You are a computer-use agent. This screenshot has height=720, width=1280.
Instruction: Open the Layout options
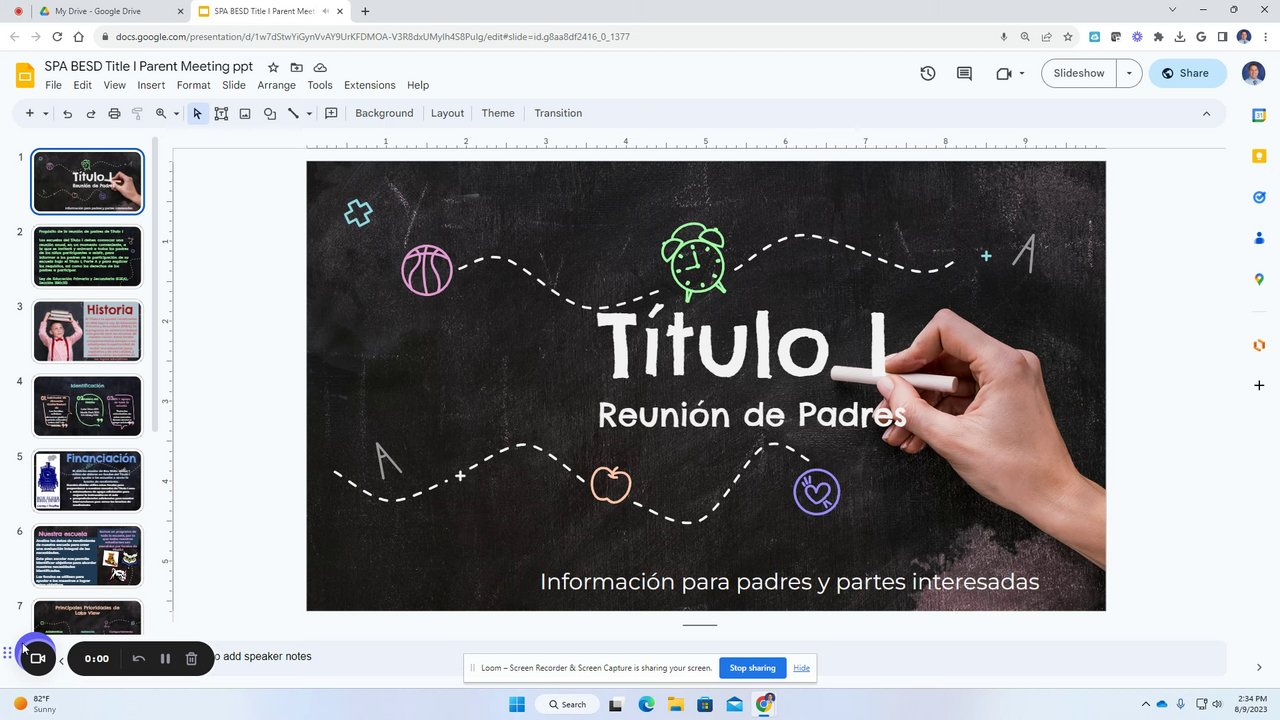pyautogui.click(x=448, y=114)
